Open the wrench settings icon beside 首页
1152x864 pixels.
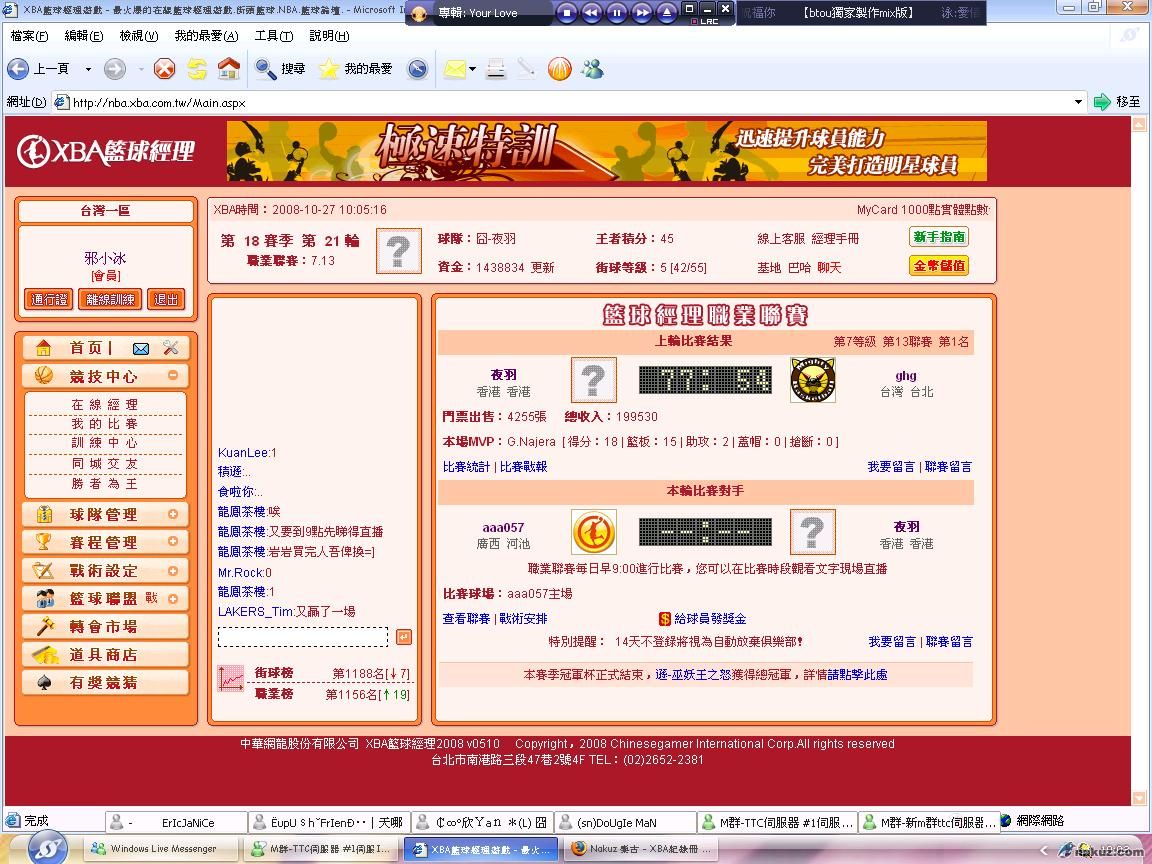170,348
